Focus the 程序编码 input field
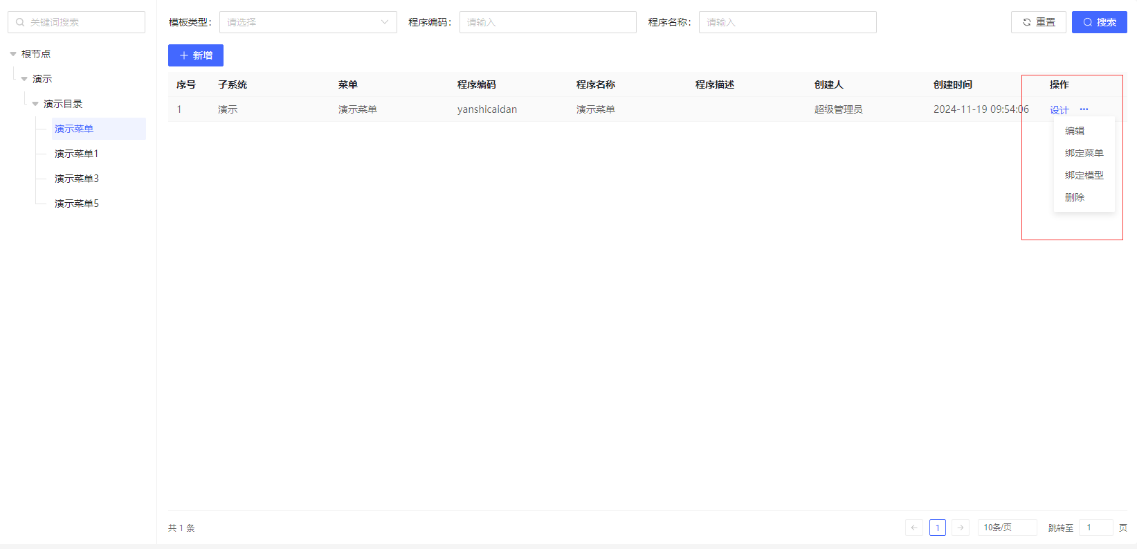Screen dimensions: 1137x549 click(x=547, y=22)
